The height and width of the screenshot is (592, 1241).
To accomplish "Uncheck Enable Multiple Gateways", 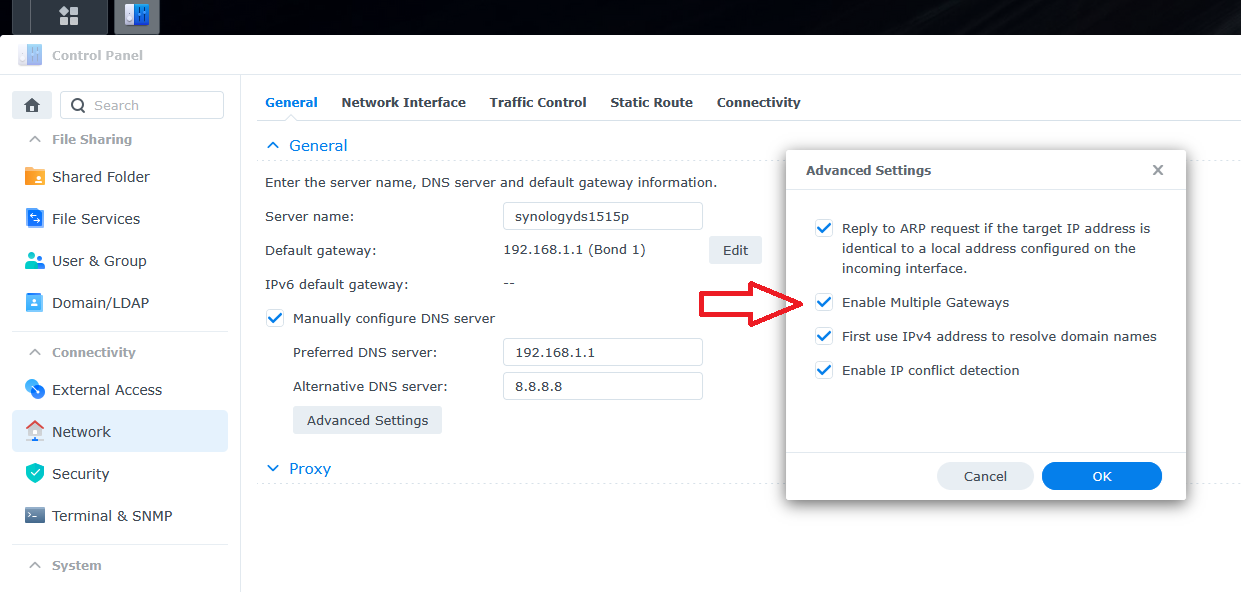I will point(824,302).
